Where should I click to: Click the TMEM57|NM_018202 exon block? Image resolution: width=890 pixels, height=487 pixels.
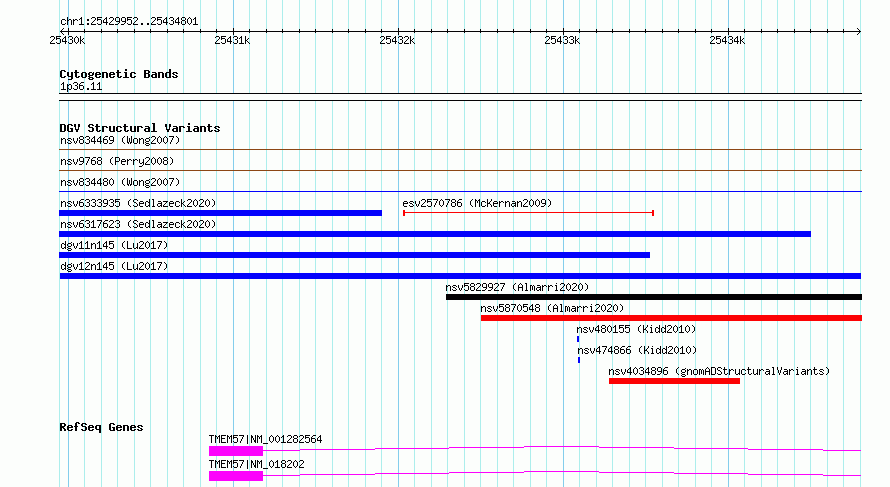(x=236, y=476)
